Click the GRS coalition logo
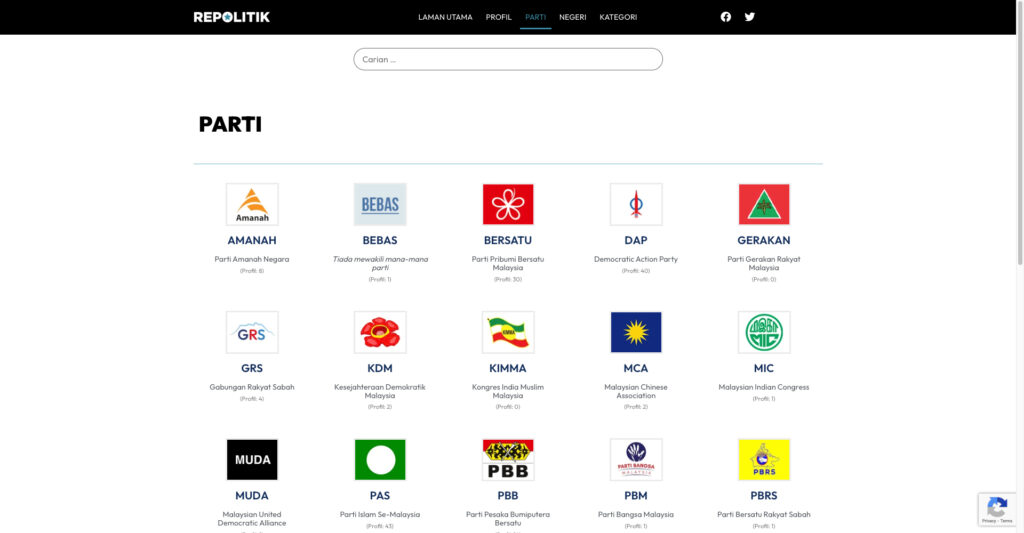1024x533 pixels. 252,332
